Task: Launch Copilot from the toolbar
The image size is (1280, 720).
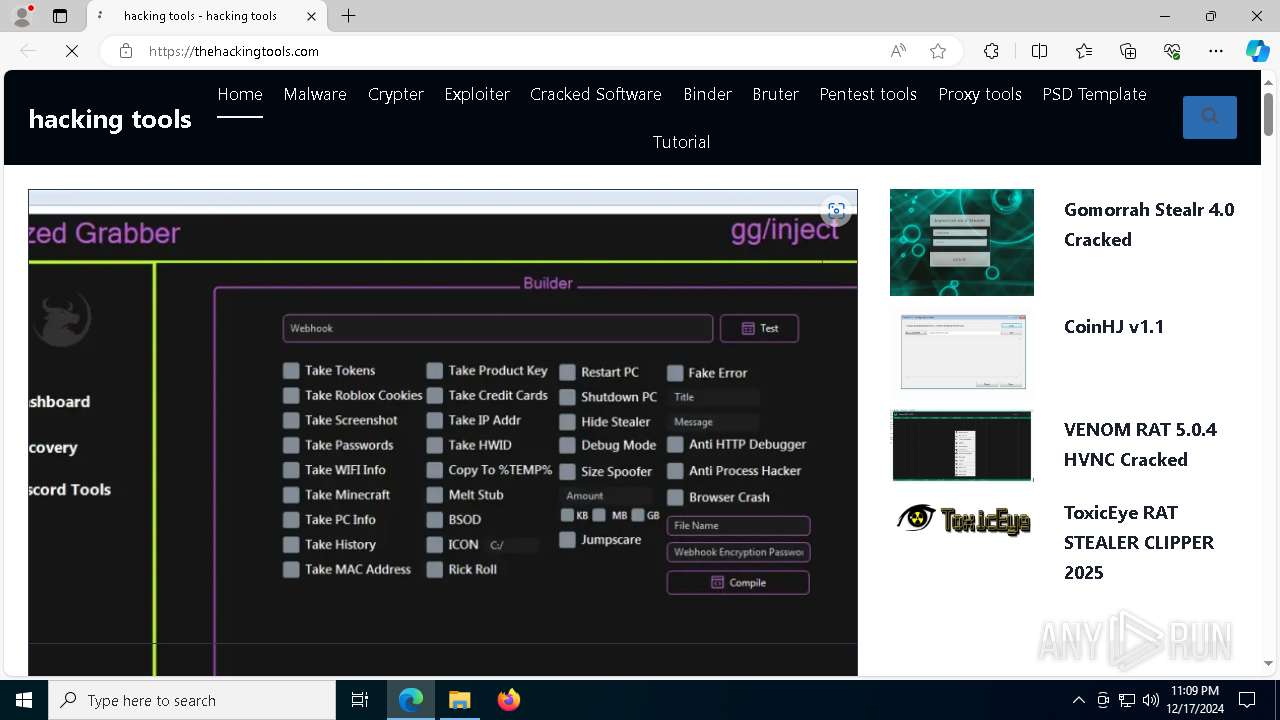Action: tap(1257, 51)
